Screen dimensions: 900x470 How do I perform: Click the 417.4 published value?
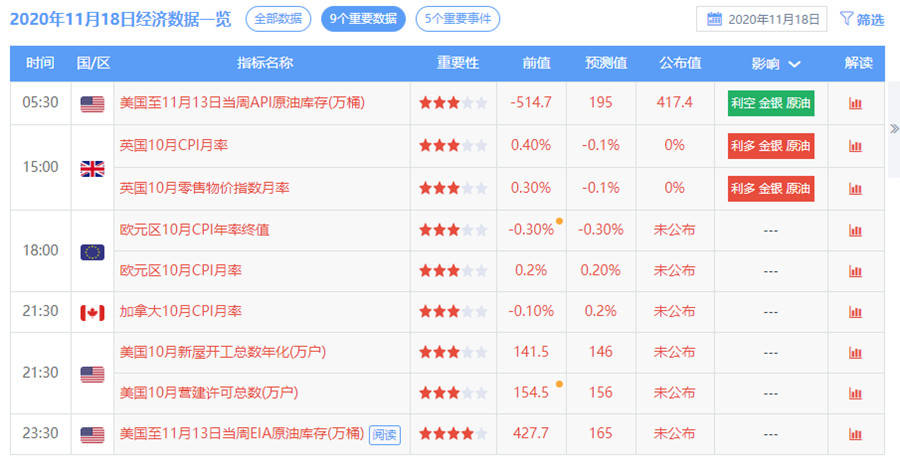[x=674, y=103]
